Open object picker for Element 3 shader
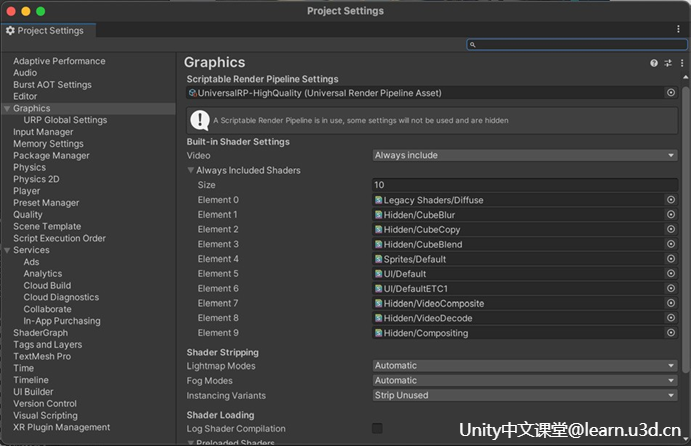Image resolution: width=691 pixels, height=446 pixels. point(671,244)
